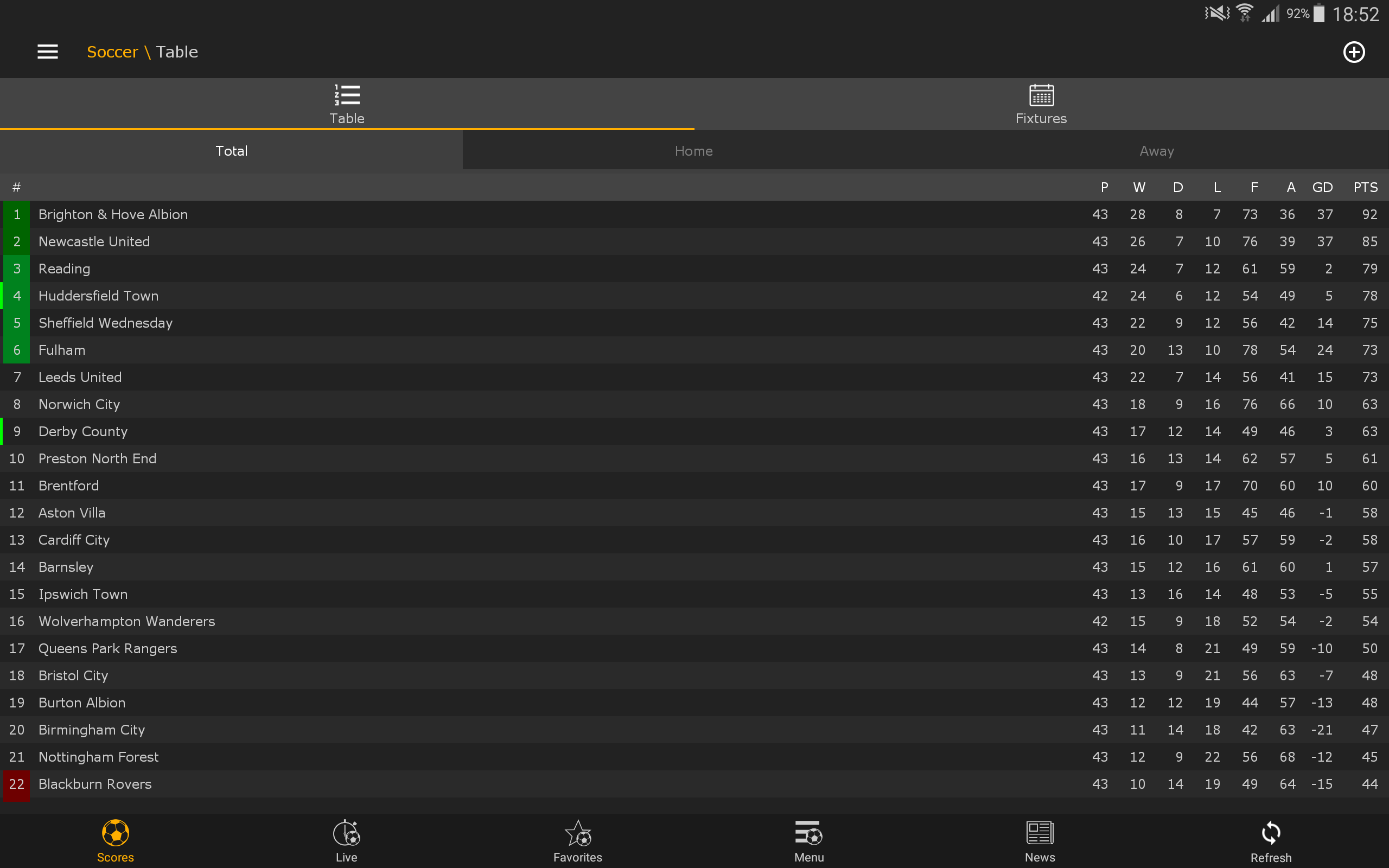Image resolution: width=1389 pixels, height=868 pixels.
Task: Switch to the Fixtures tab
Action: (x=1041, y=104)
